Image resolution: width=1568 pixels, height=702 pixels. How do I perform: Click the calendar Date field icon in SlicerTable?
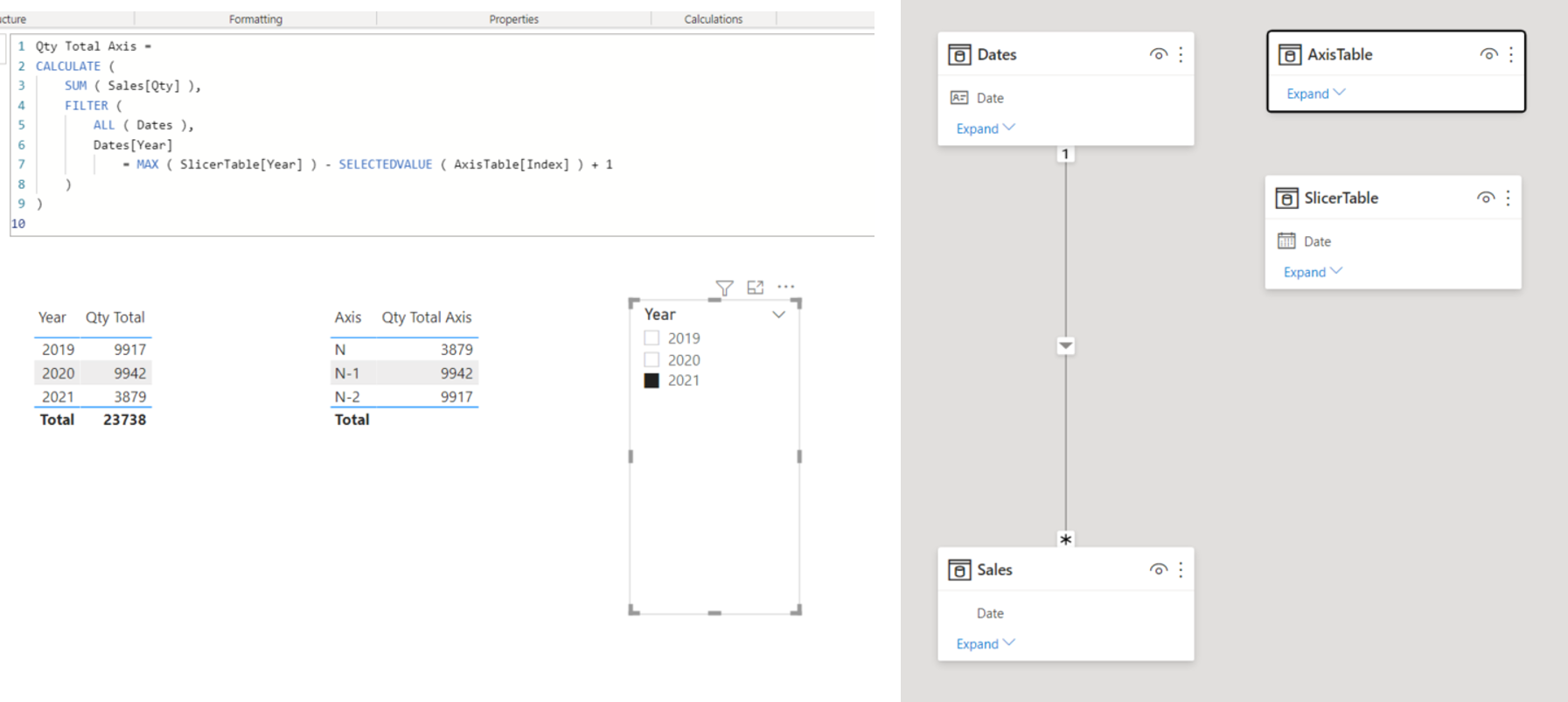(1286, 241)
